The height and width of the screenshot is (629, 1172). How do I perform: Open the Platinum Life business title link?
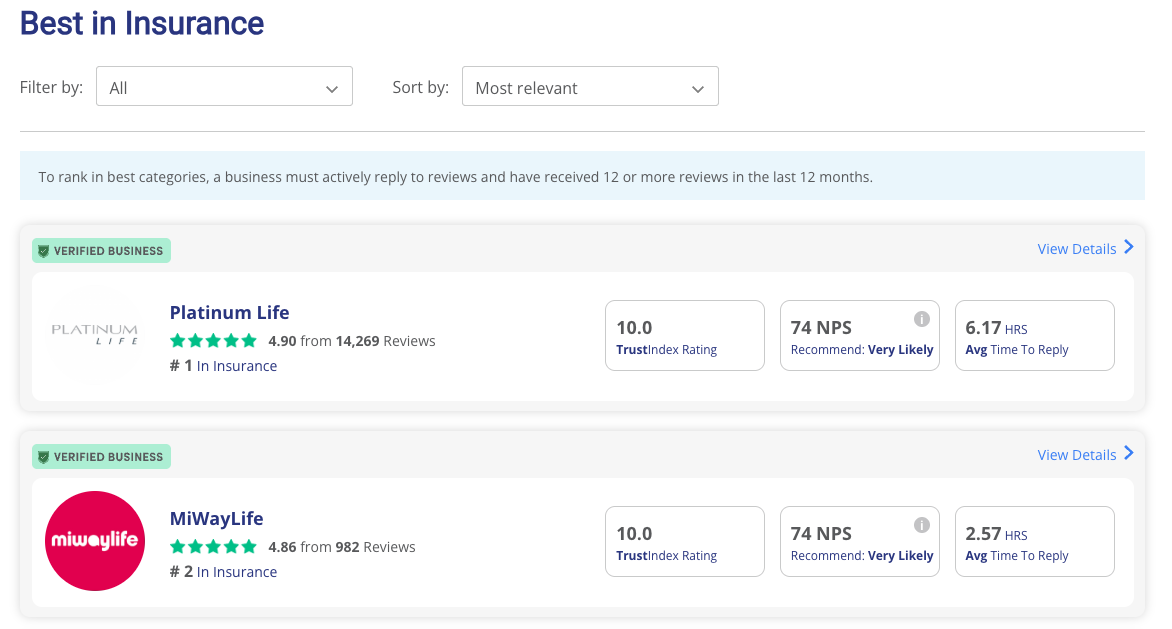pyautogui.click(x=229, y=312)
